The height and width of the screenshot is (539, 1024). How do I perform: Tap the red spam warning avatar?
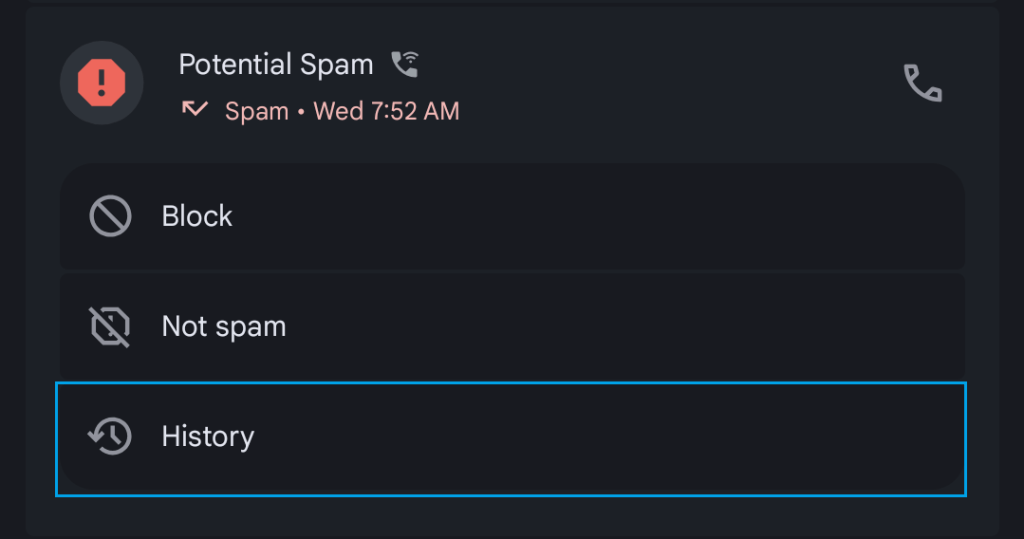point(101,82)
